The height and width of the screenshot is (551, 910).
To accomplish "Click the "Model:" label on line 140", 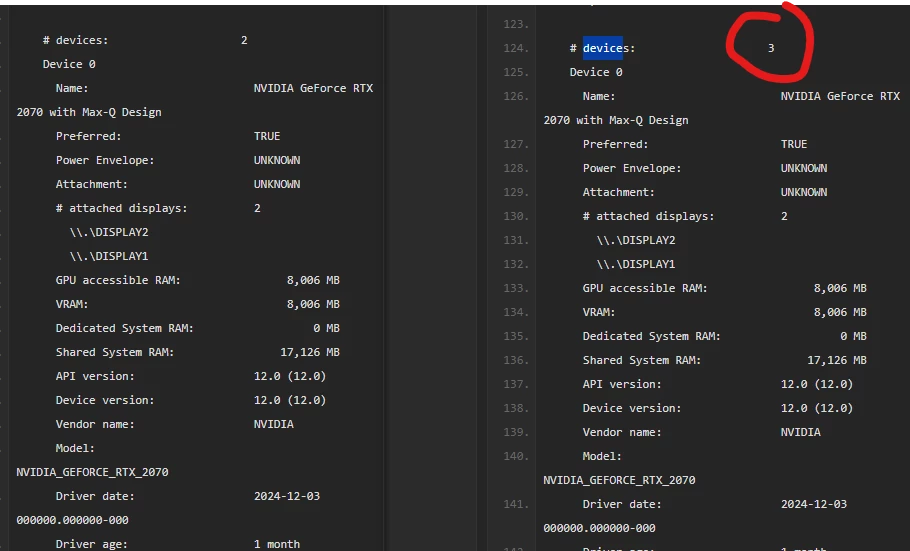I will point(602,456).
